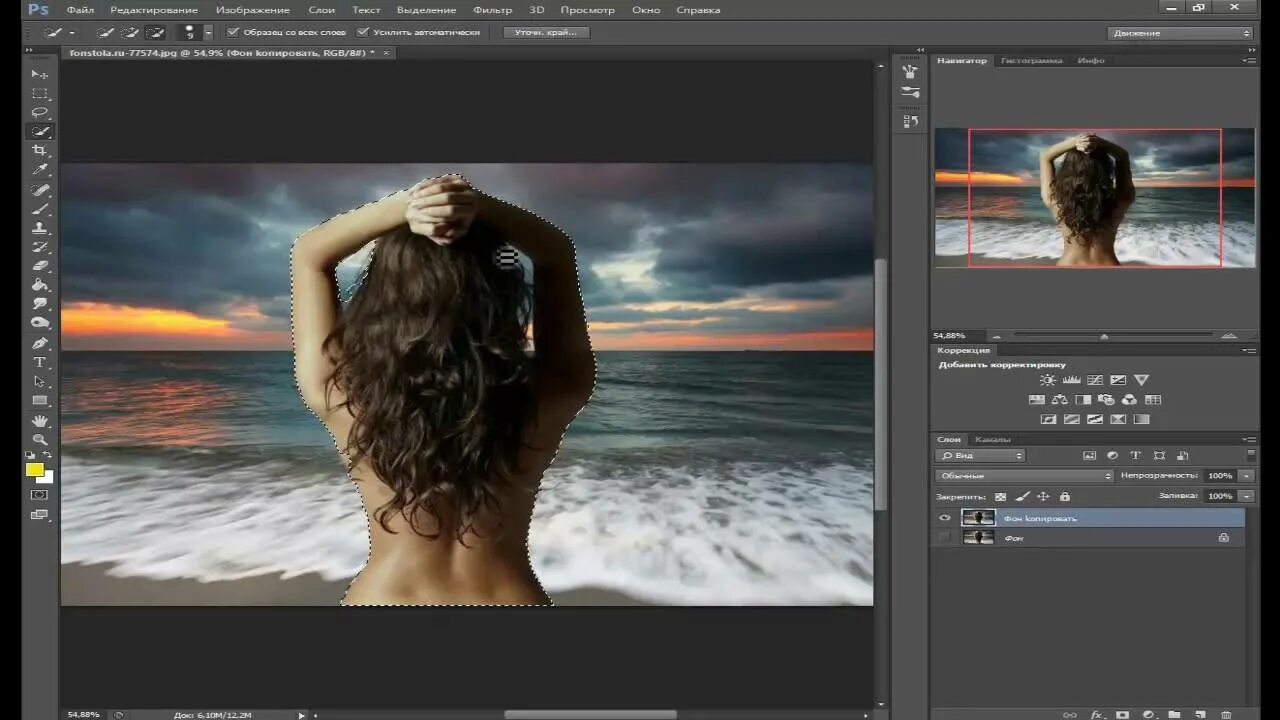Select the 'Фон' layer thumbnail
1280x720 pixels.
pos(977,538)
